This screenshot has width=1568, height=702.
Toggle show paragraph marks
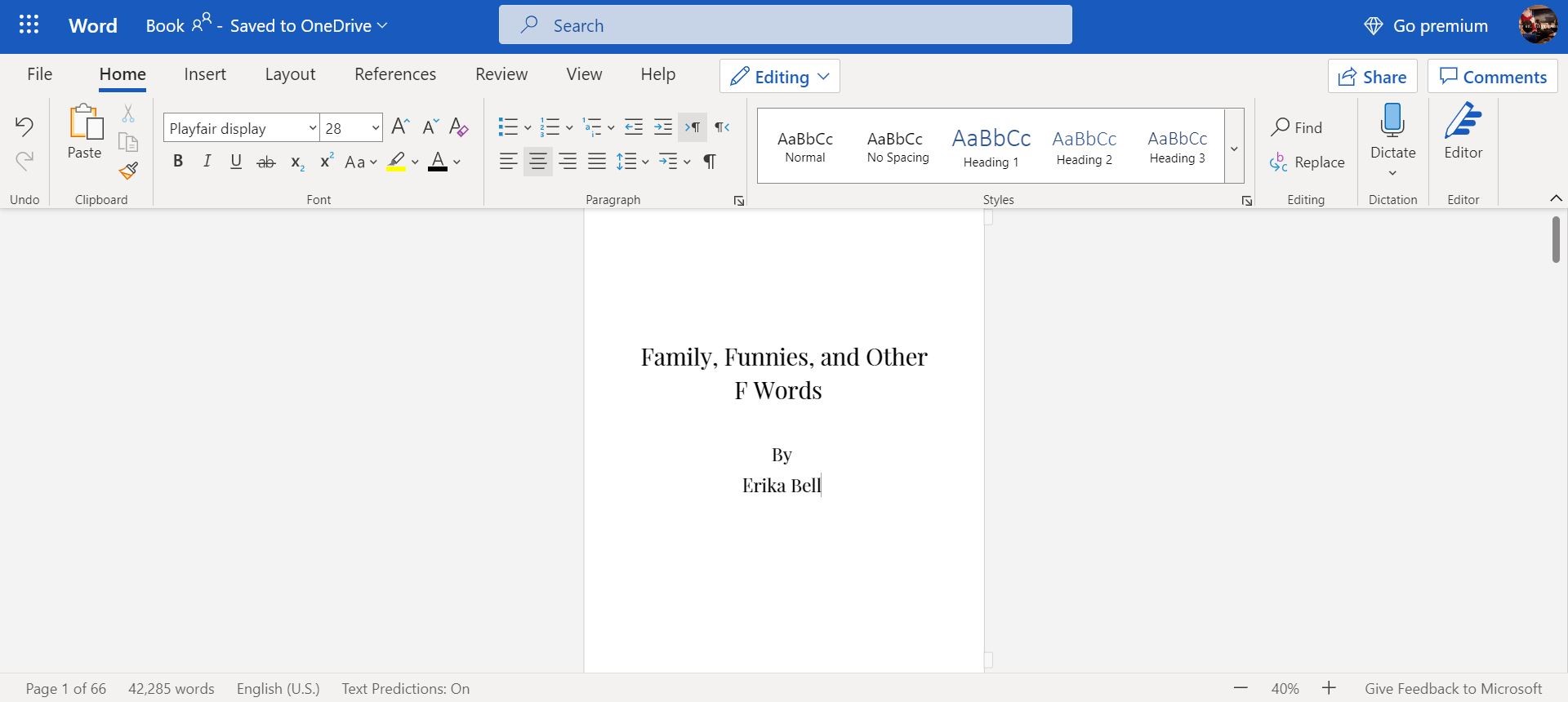click(710, 162)
